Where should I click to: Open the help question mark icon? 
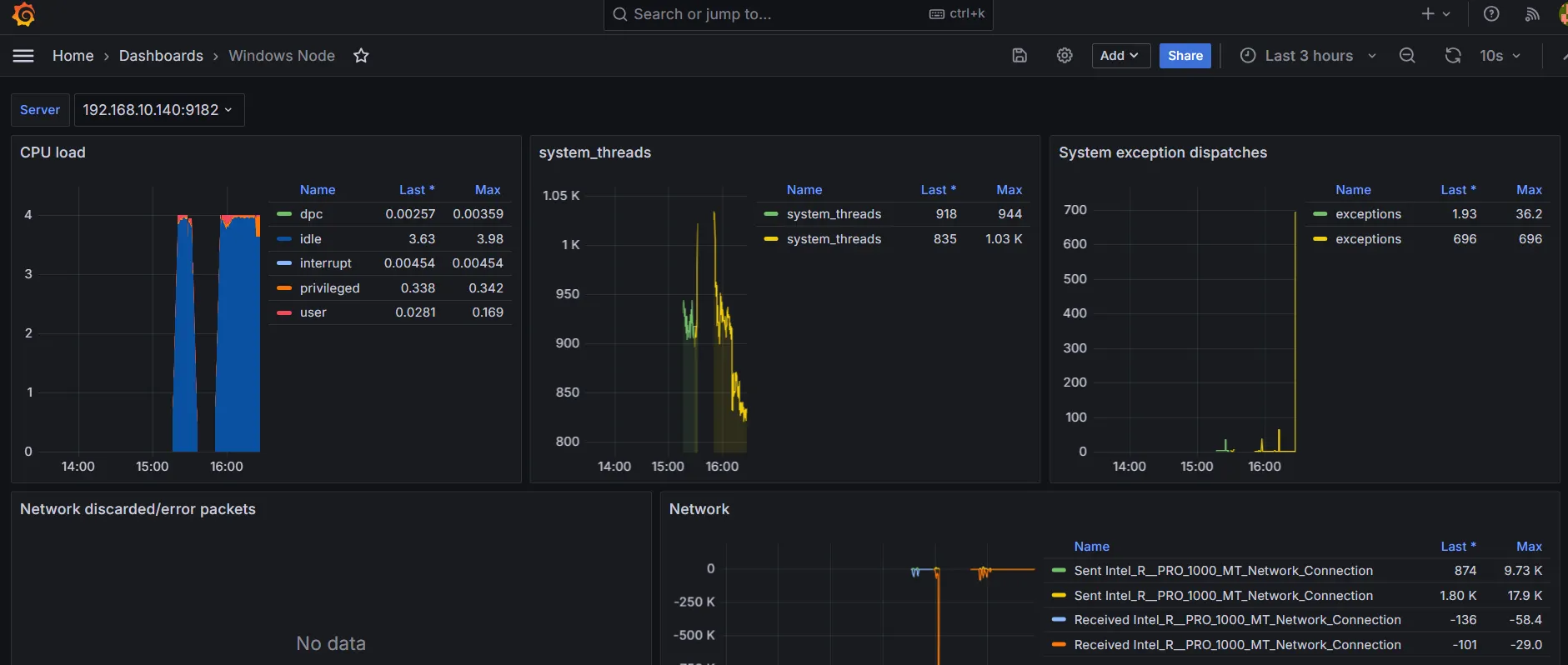click(1491, 14)
